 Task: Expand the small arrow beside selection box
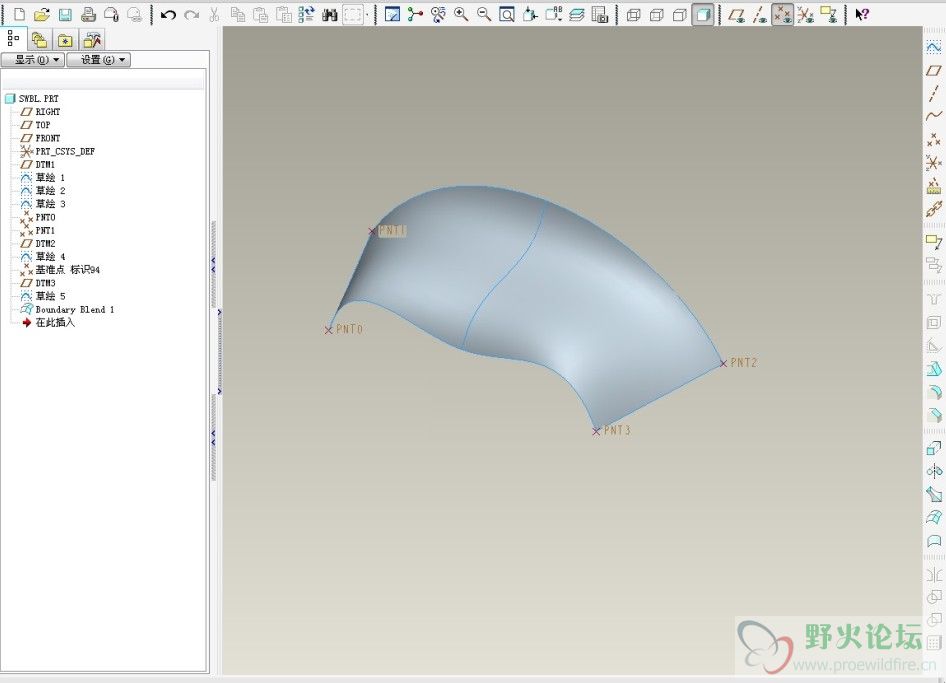tap(367, 14)
